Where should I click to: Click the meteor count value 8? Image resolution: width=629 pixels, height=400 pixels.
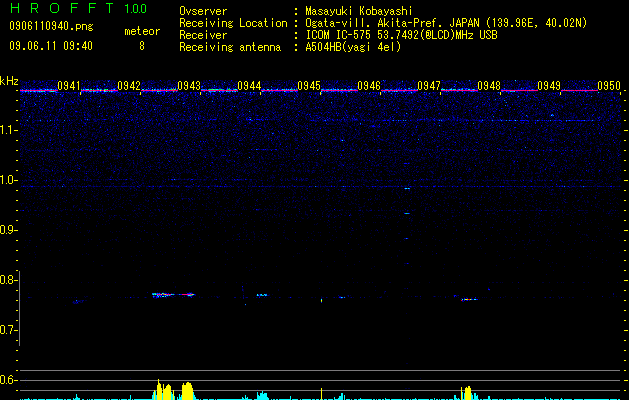coord(142,46)
